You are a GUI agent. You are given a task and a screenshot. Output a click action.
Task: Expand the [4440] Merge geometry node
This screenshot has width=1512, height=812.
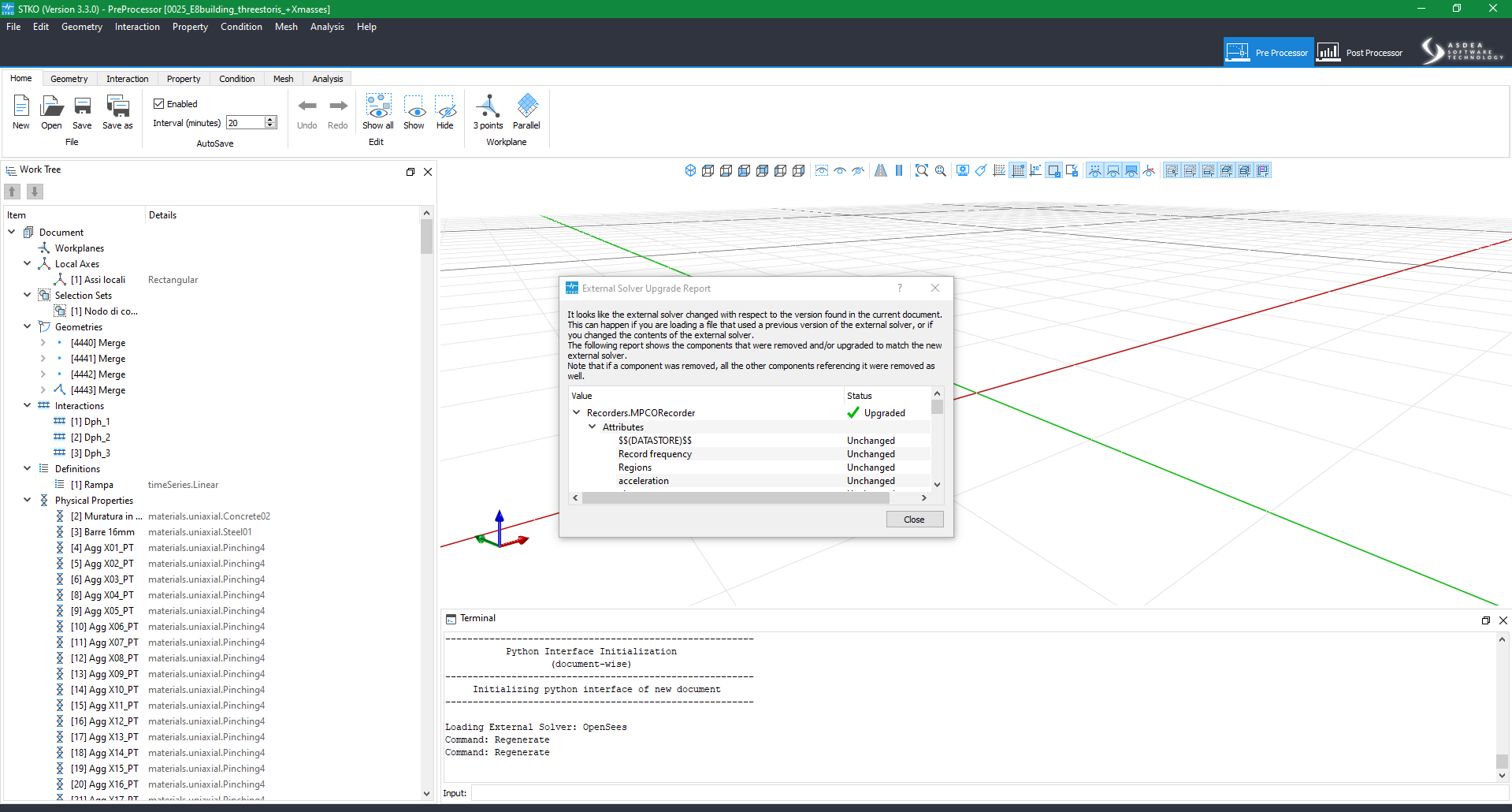click(43, 343)
